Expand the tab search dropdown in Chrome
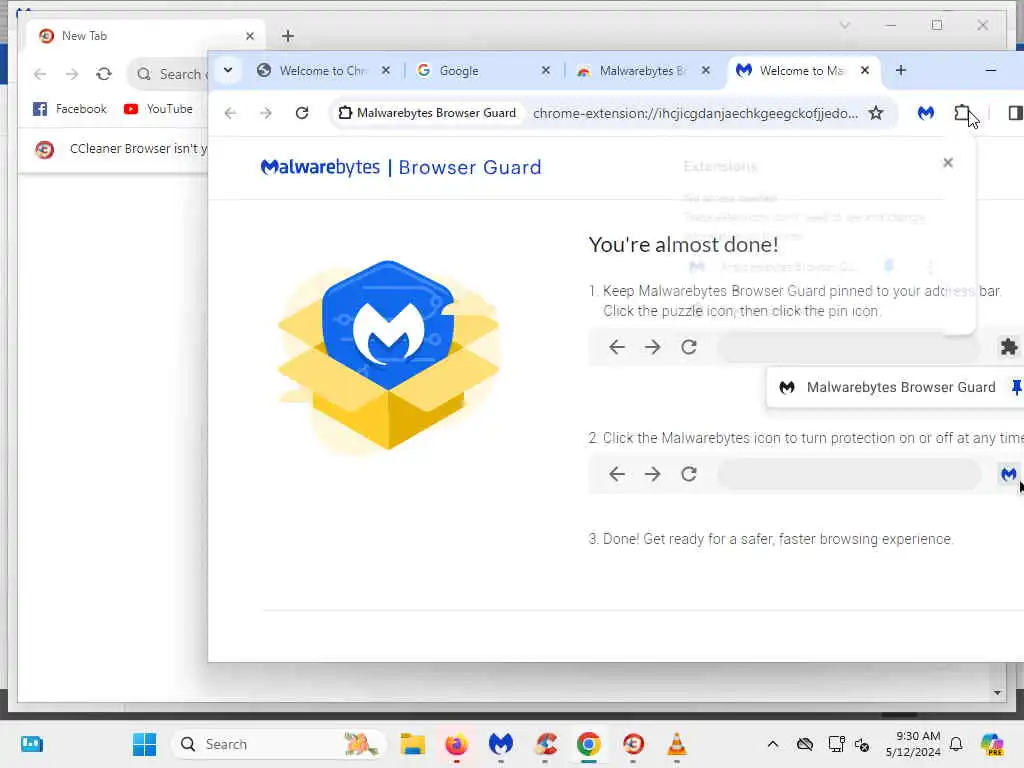This screenshot has height=768, width=1024. [227, 70]
